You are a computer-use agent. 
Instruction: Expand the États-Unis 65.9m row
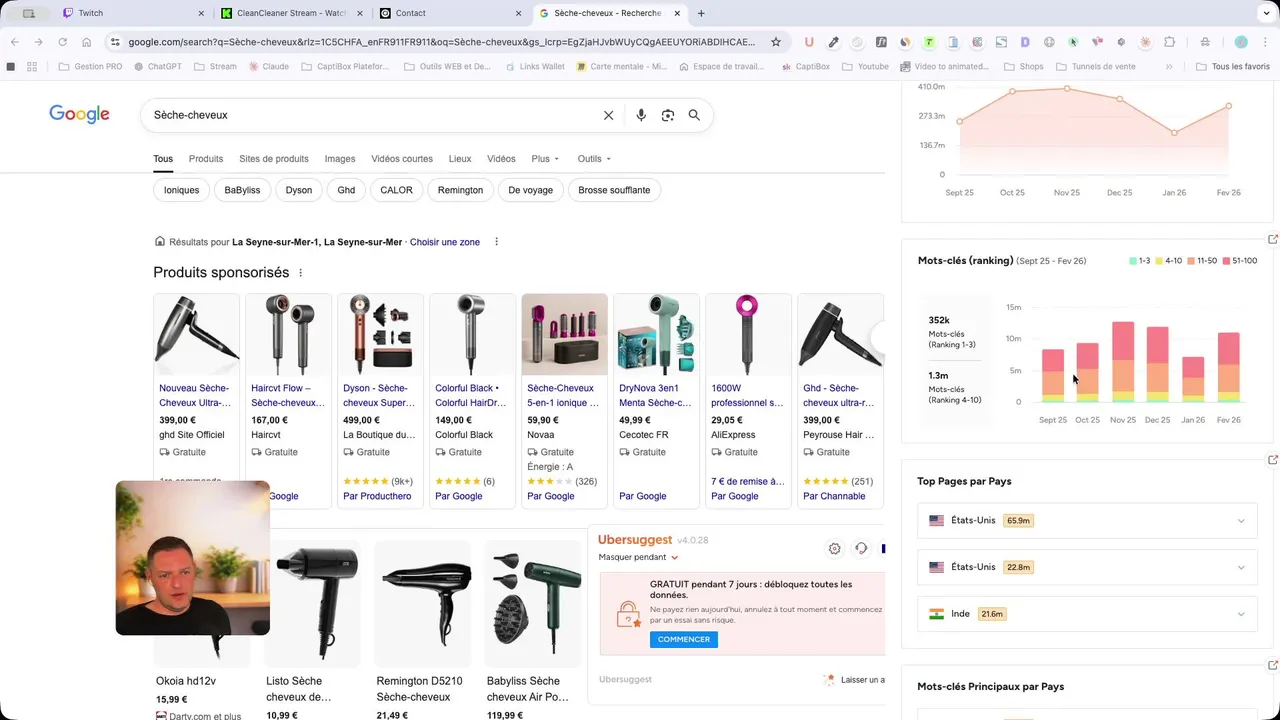pyautogui.click(x=1087, y=521)
